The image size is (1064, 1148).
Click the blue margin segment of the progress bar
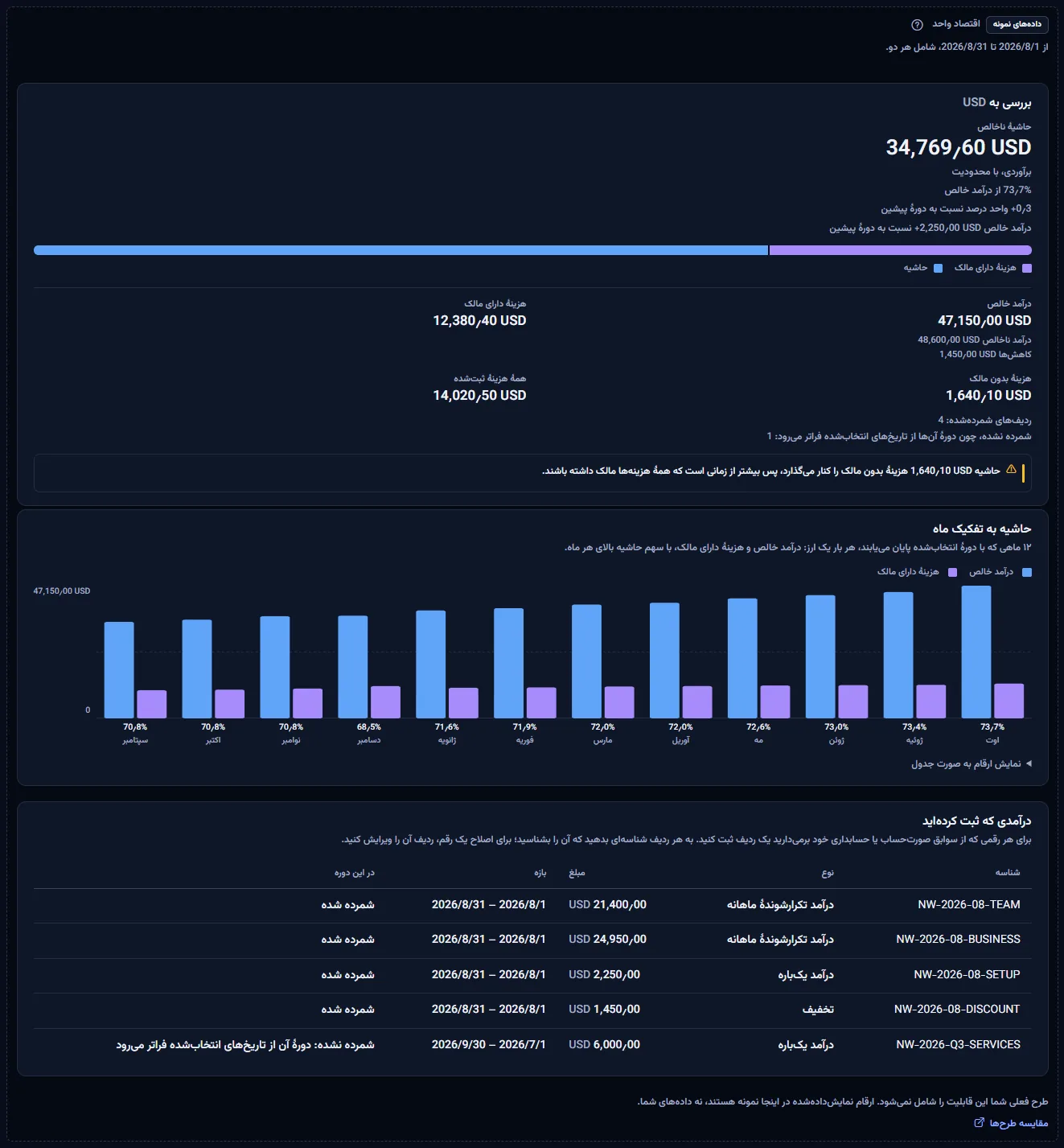click(x=401, y=250)
